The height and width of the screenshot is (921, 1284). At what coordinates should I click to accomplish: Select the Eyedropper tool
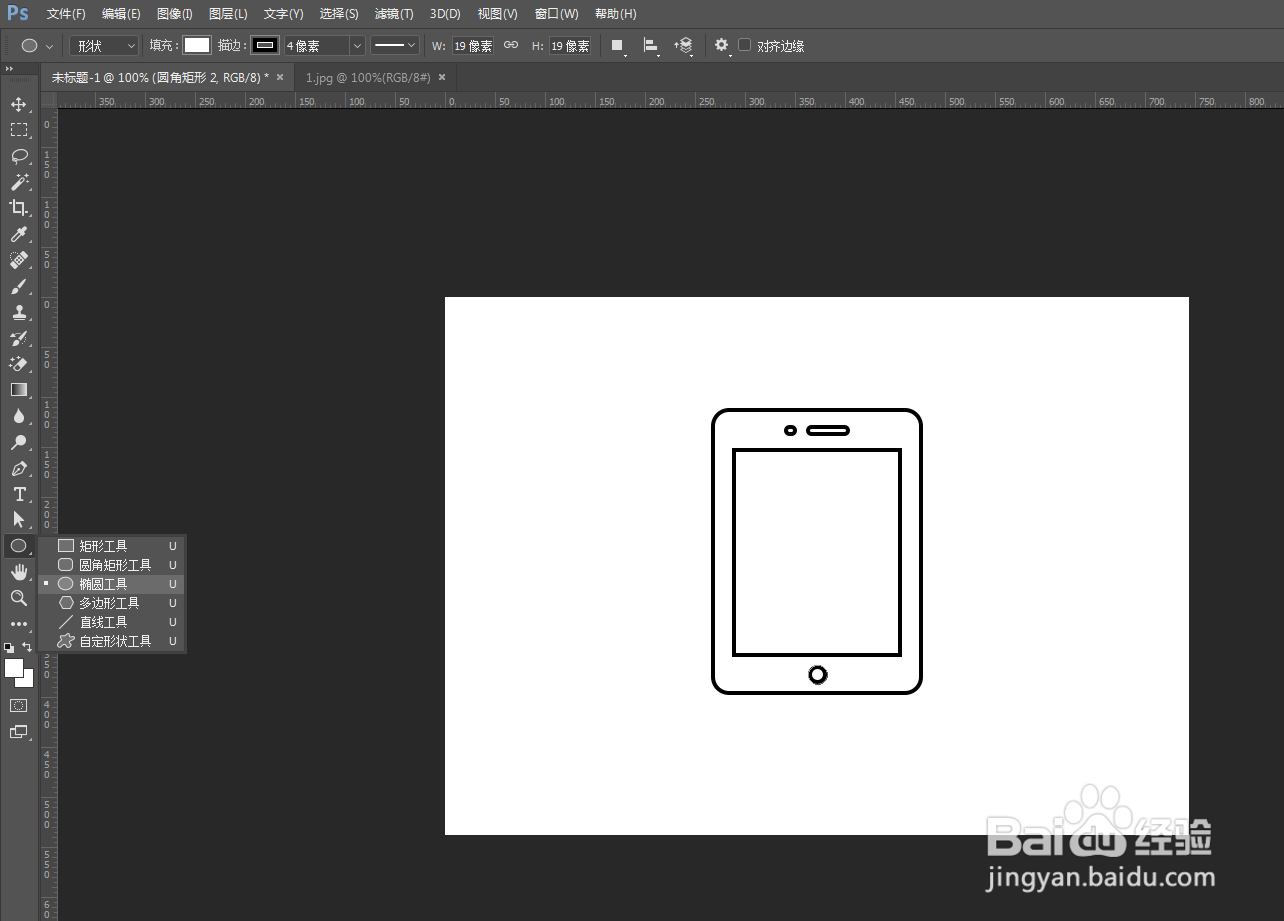(19, 234)
